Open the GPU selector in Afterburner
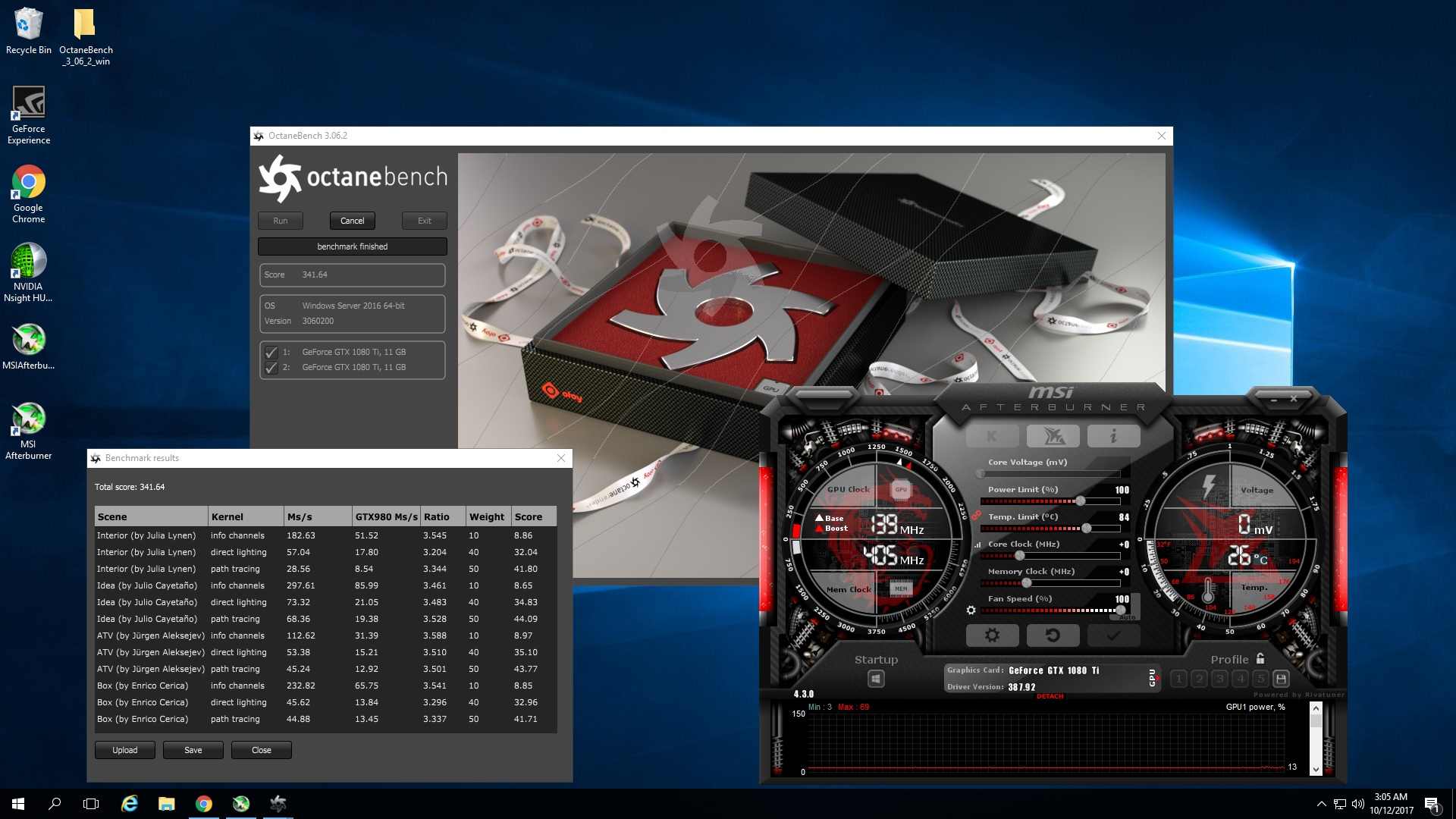The width and height of the screenshot is (1456, 819). pyautogui.click(x=1152, y=676)
